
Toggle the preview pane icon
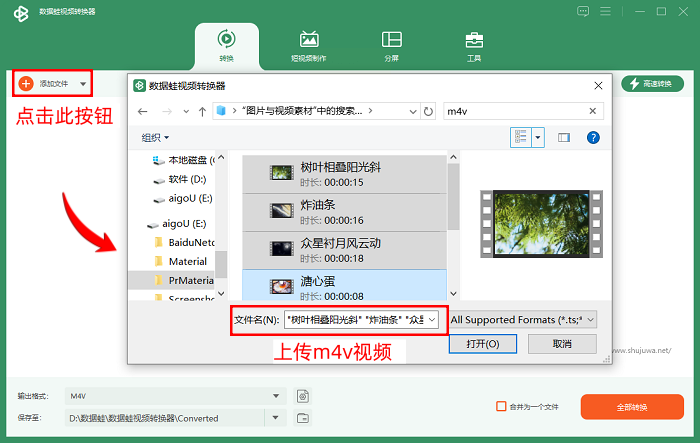(564, 138)
